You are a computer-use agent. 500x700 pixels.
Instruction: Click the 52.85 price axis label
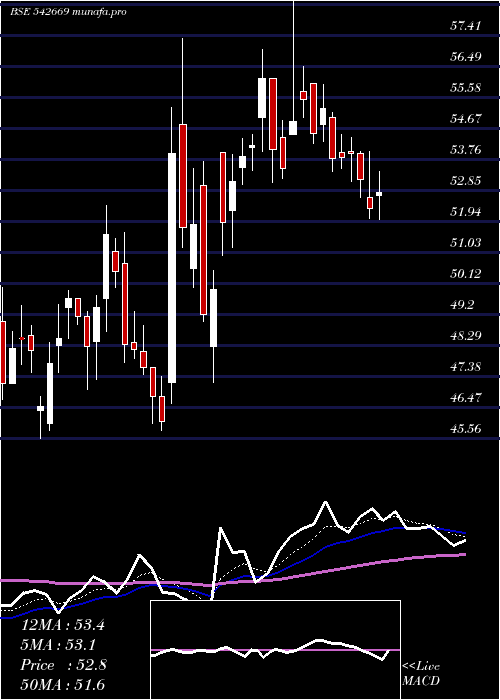pos(465,181)
